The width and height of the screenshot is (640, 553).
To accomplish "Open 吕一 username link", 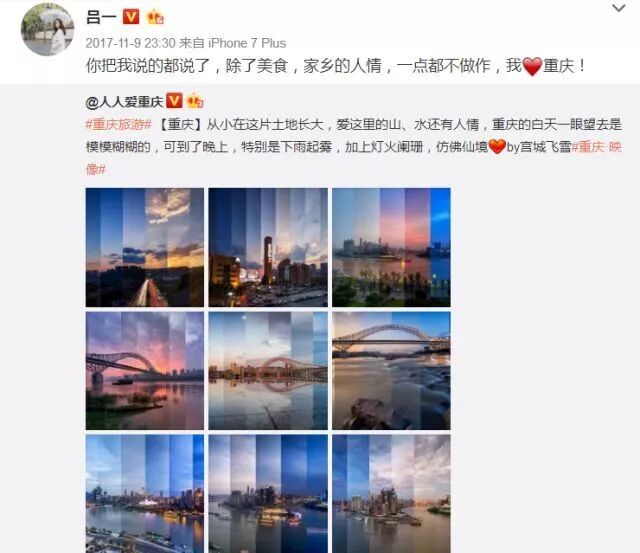I will coord(101,17).
